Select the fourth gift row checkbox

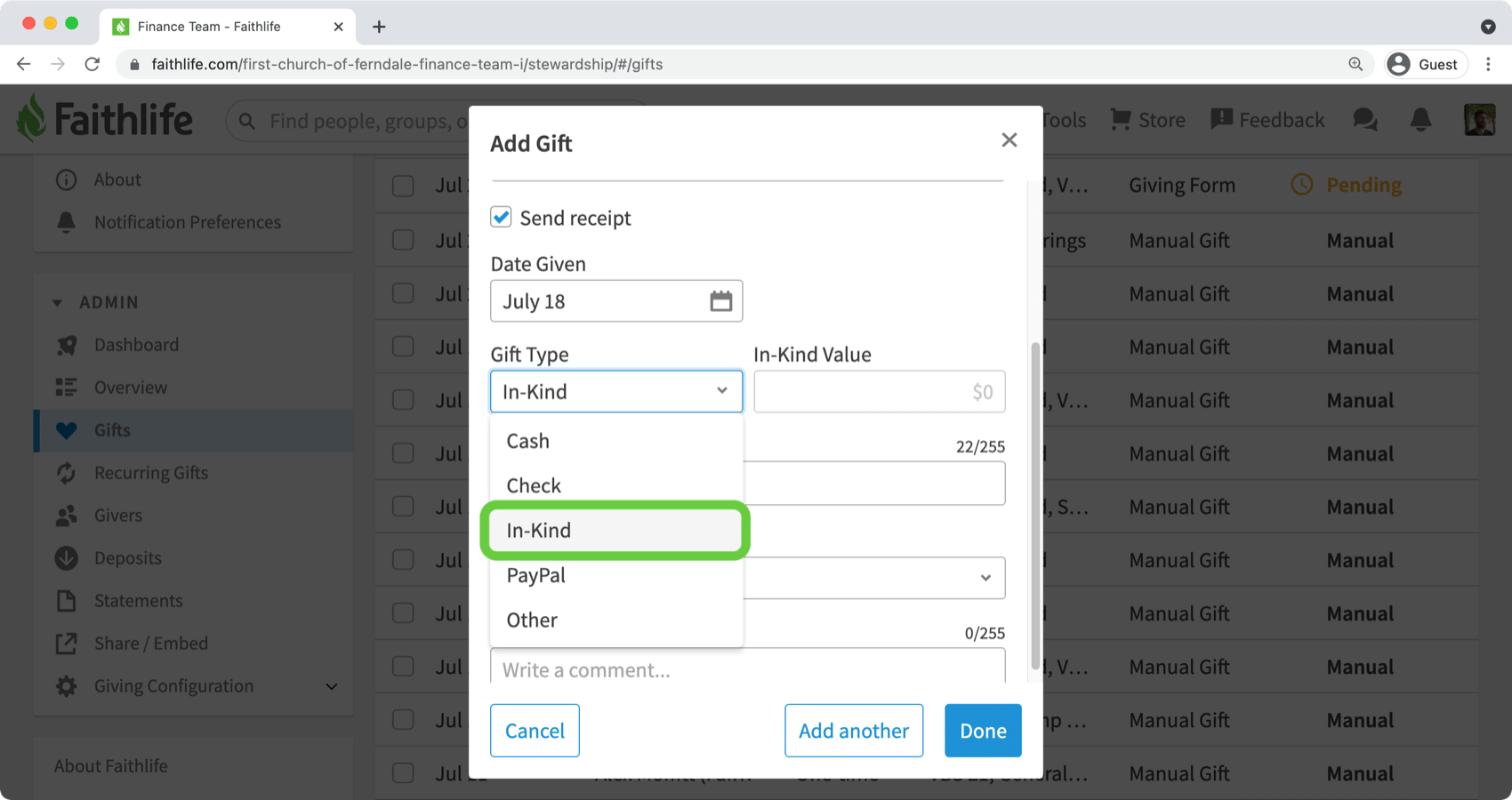(x=403, y=347)
